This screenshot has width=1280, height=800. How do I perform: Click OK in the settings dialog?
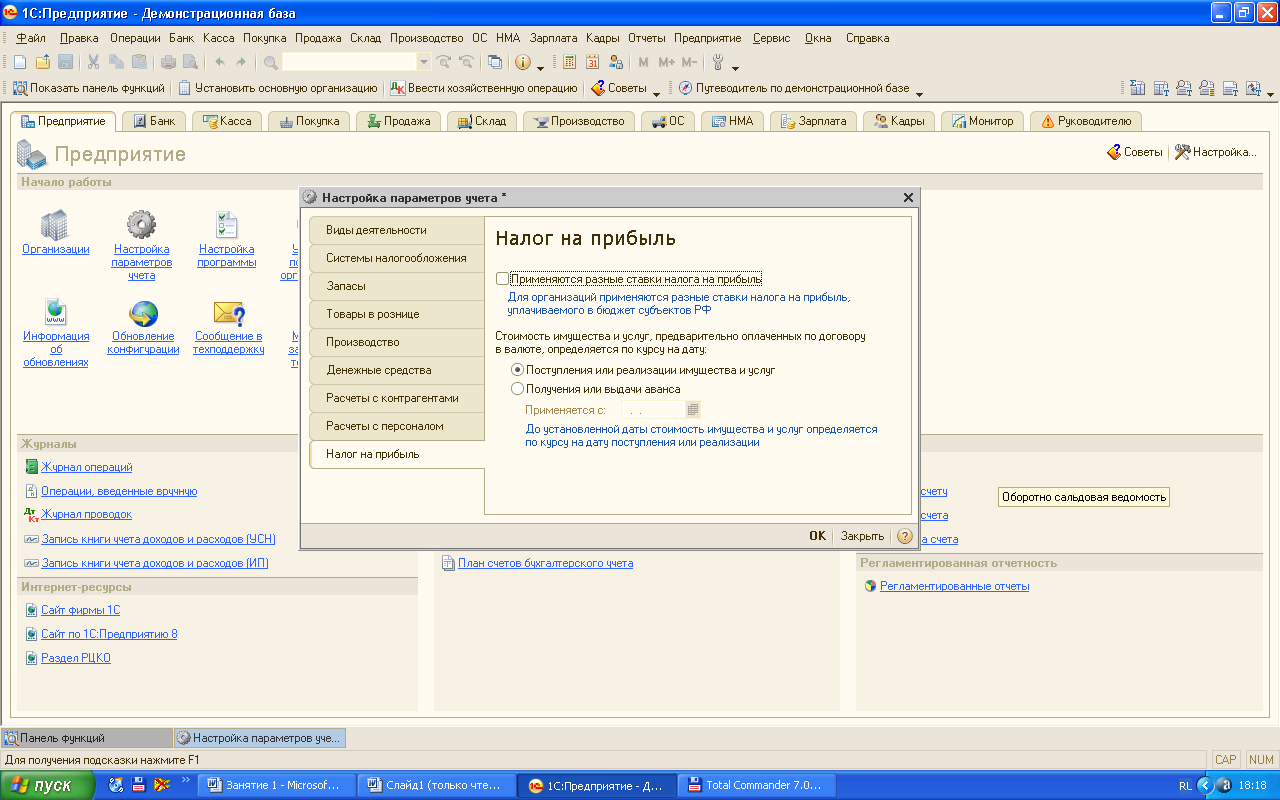tap(817, 536)
